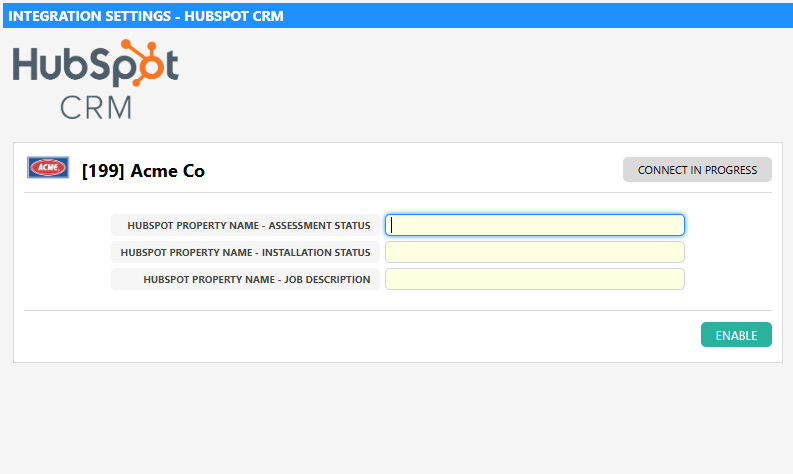The image size is (793, 474).
Task: Click the Job Description field label
Action: tap(256, 279)
